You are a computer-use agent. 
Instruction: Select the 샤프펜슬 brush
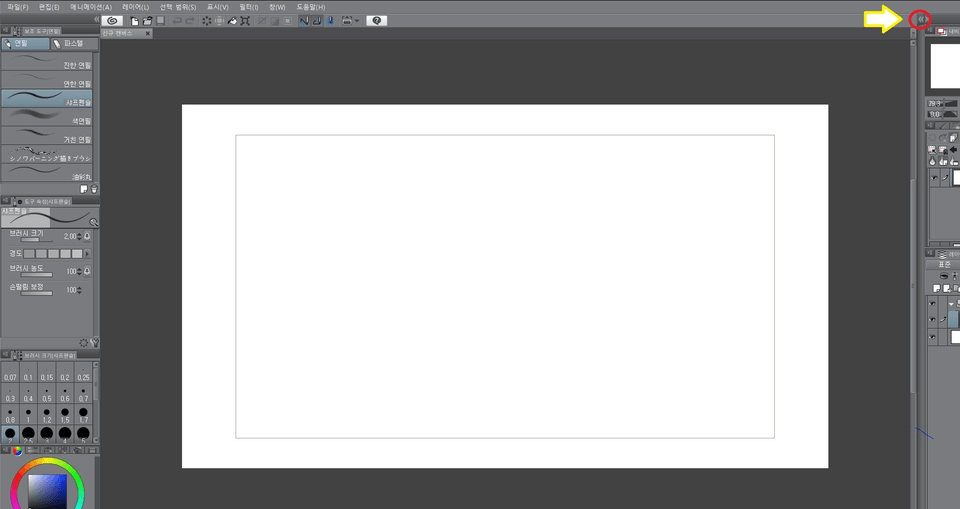(x=47, y=98)
